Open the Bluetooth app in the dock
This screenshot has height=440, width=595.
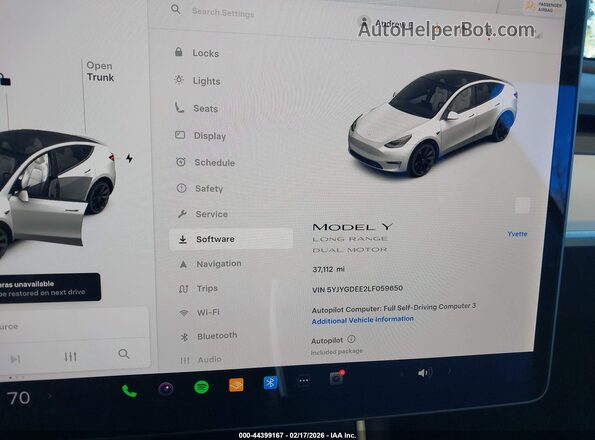tap(271, 383)
